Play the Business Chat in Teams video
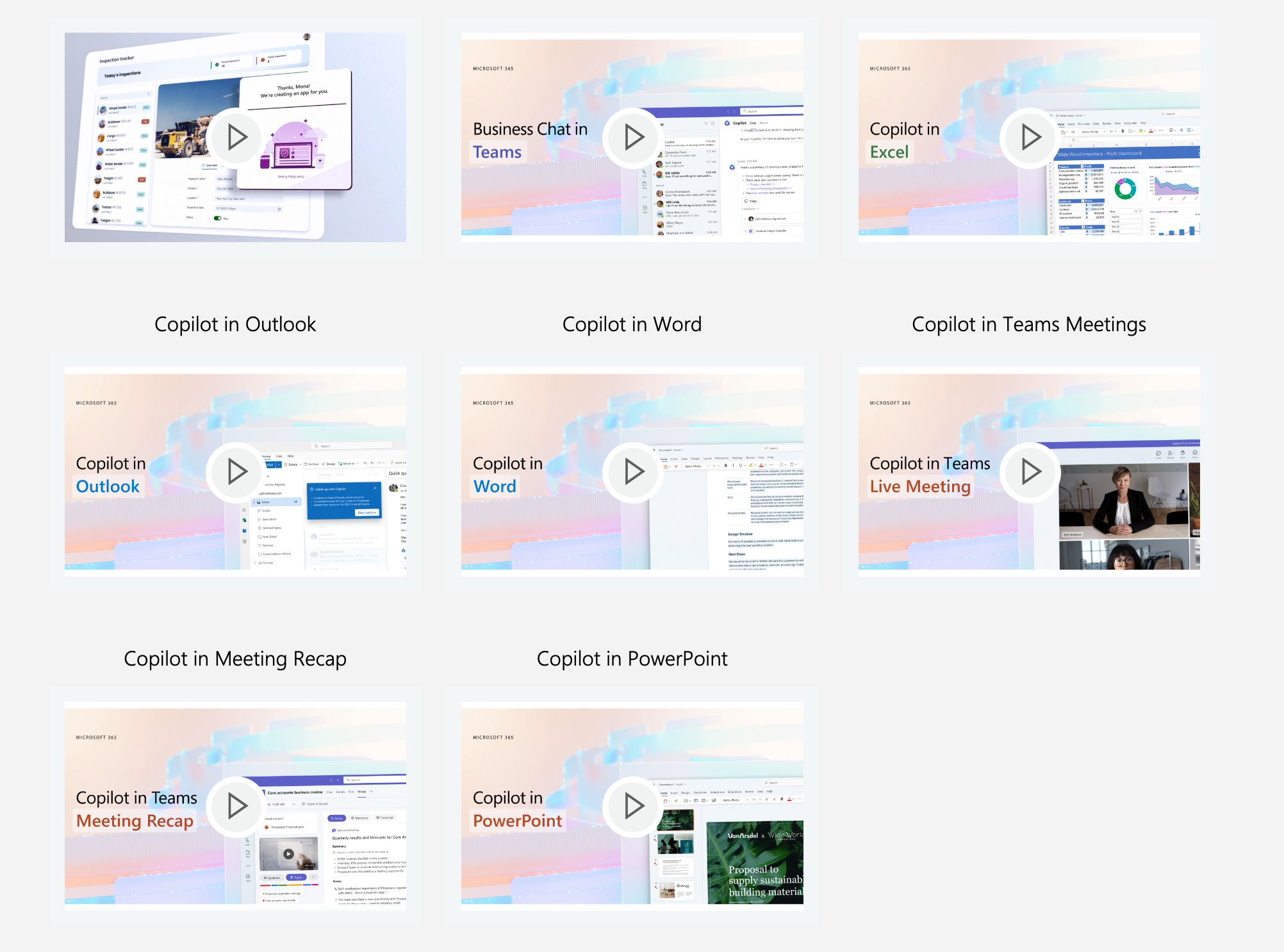Image resolution: width=1284 pixels, height=952 pixels. [634, 137]
